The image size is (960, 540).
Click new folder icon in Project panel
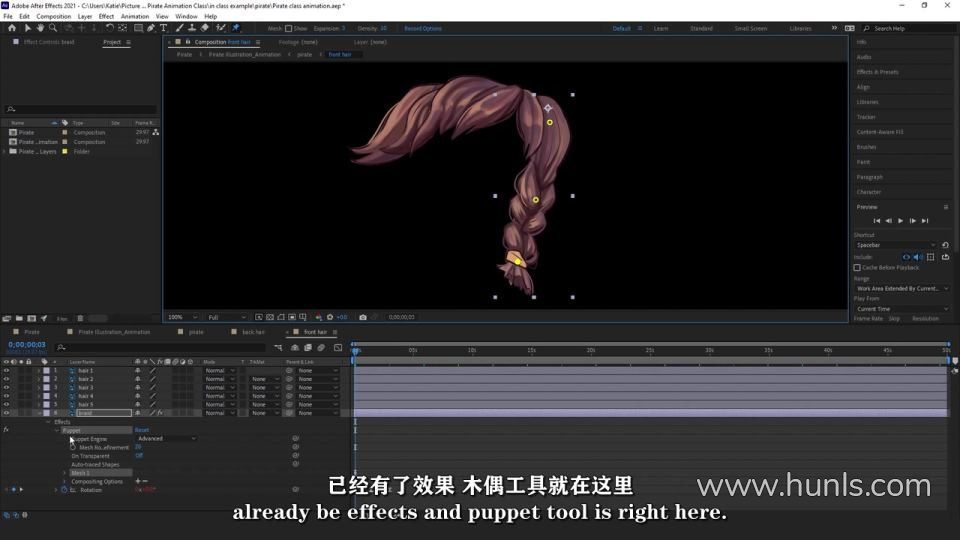coord(19,318)
